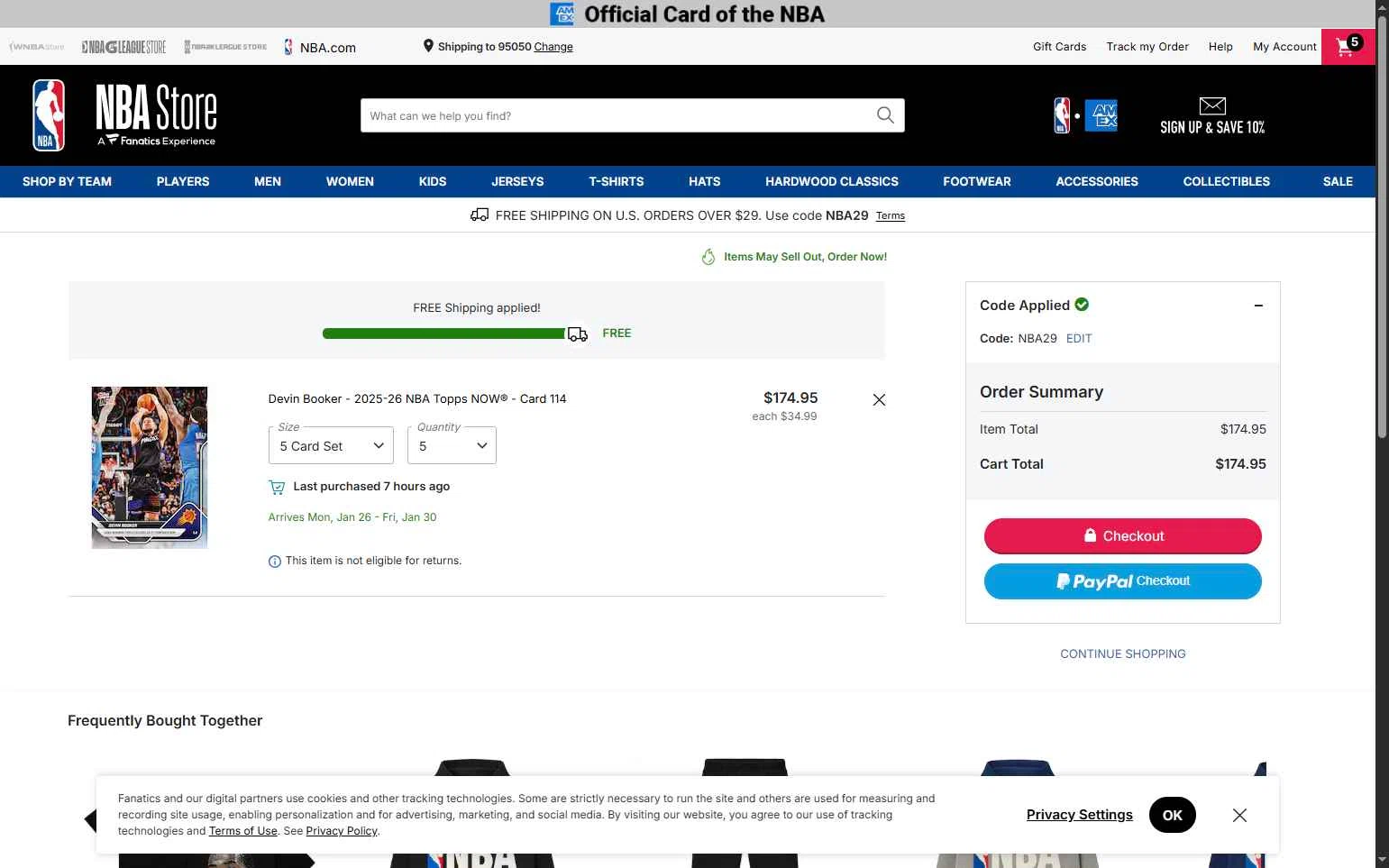
Task: Open the COLLECTIBLES menu
Action: click(1227, 181)
